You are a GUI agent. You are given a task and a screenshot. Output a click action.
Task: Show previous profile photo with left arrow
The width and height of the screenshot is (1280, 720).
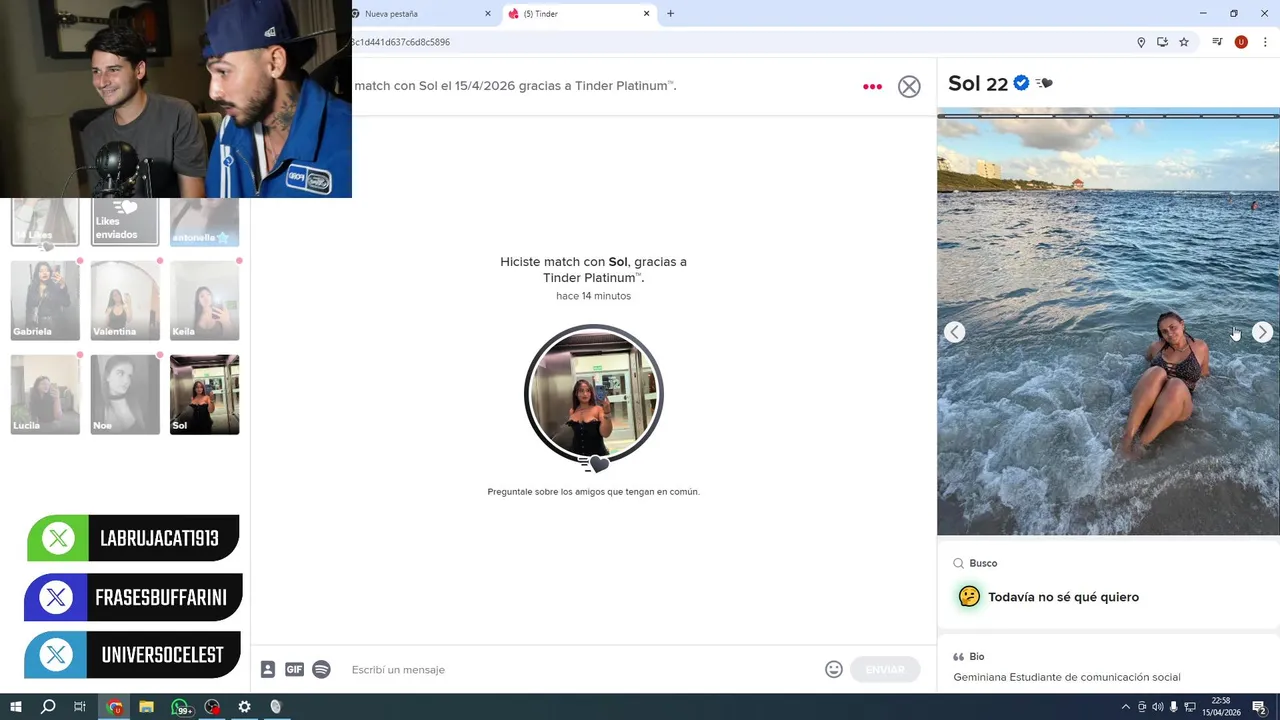[955, 332]
